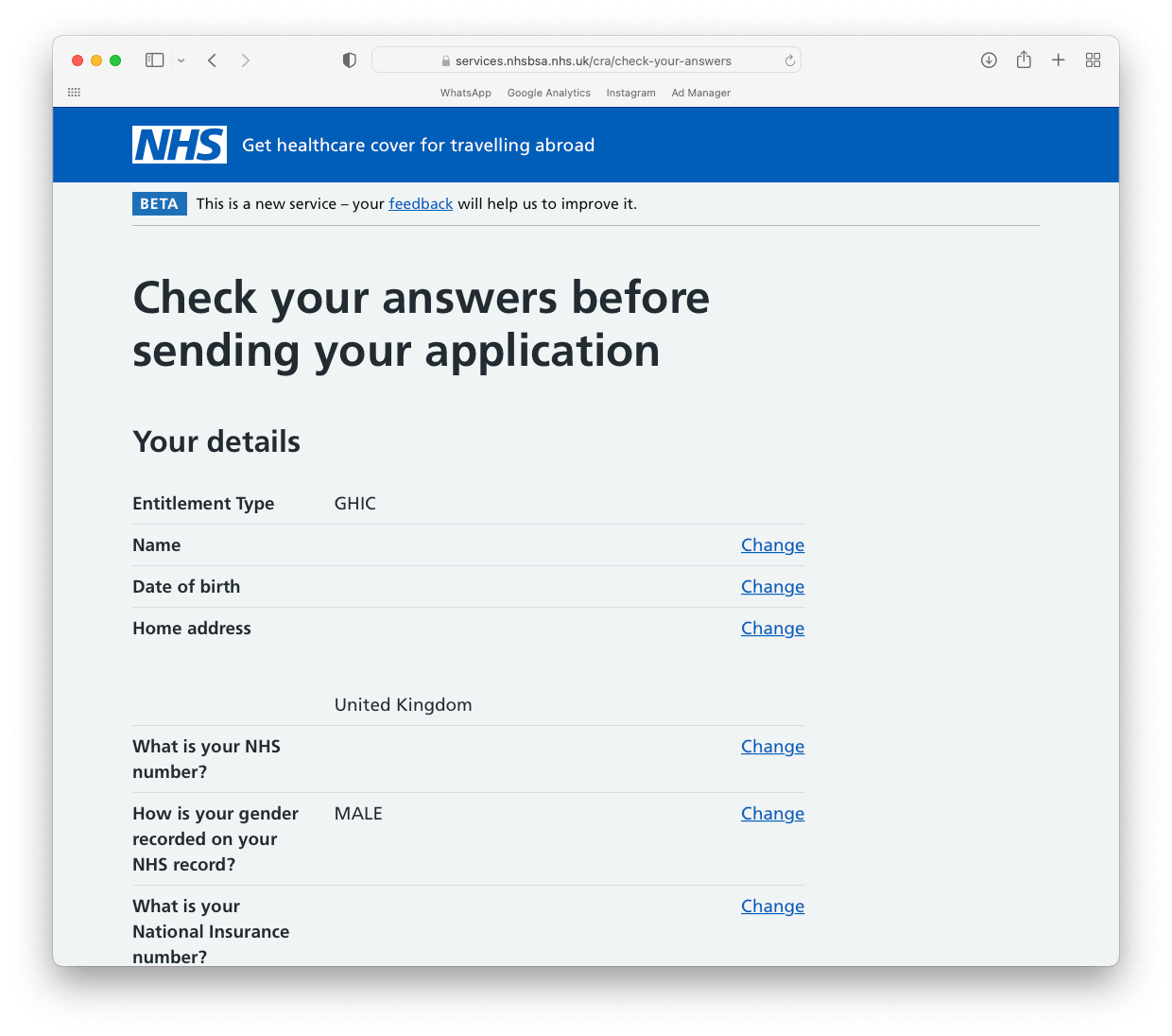Open a new tab with plus icon
Screen dimensions: 1172x1036
point(1059,60)
